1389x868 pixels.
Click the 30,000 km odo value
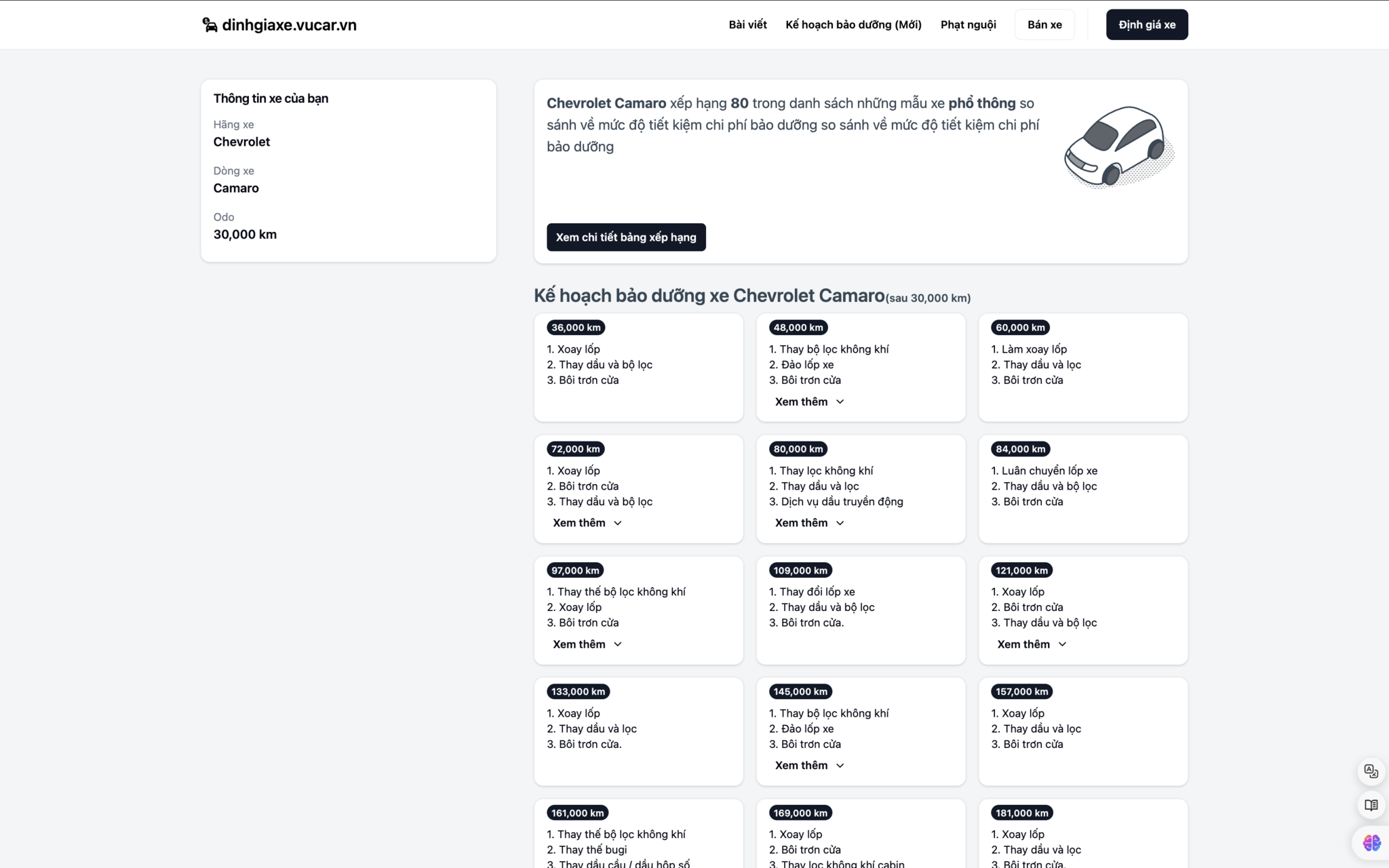245,235
